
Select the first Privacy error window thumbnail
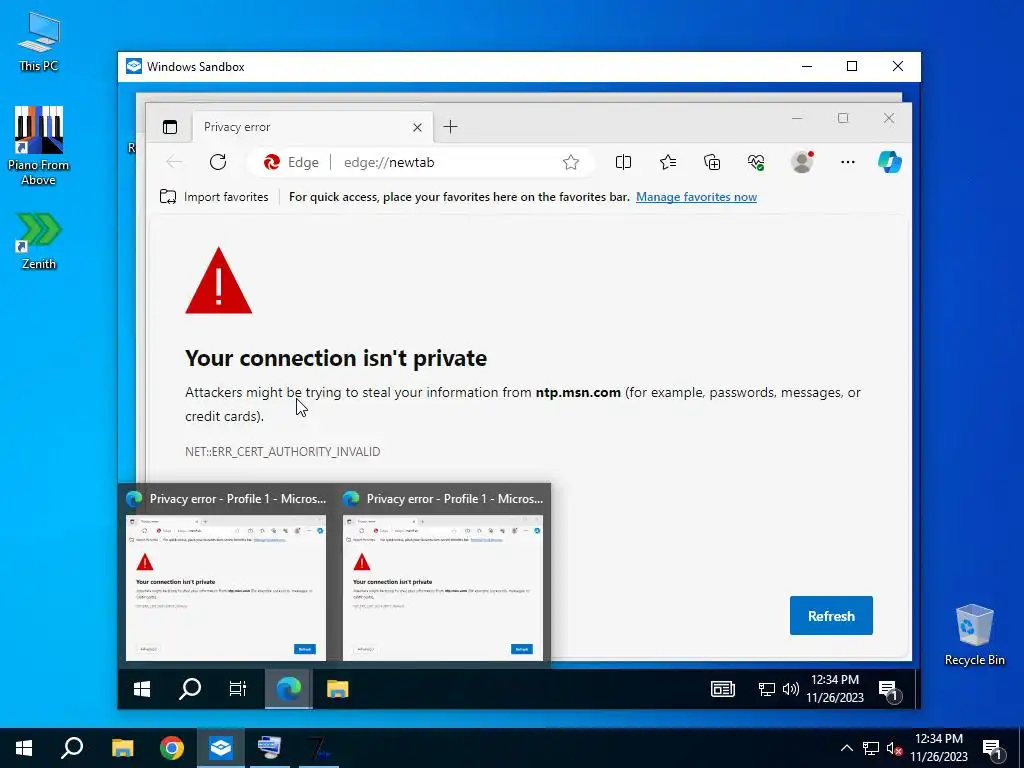[x=226, y=576]
